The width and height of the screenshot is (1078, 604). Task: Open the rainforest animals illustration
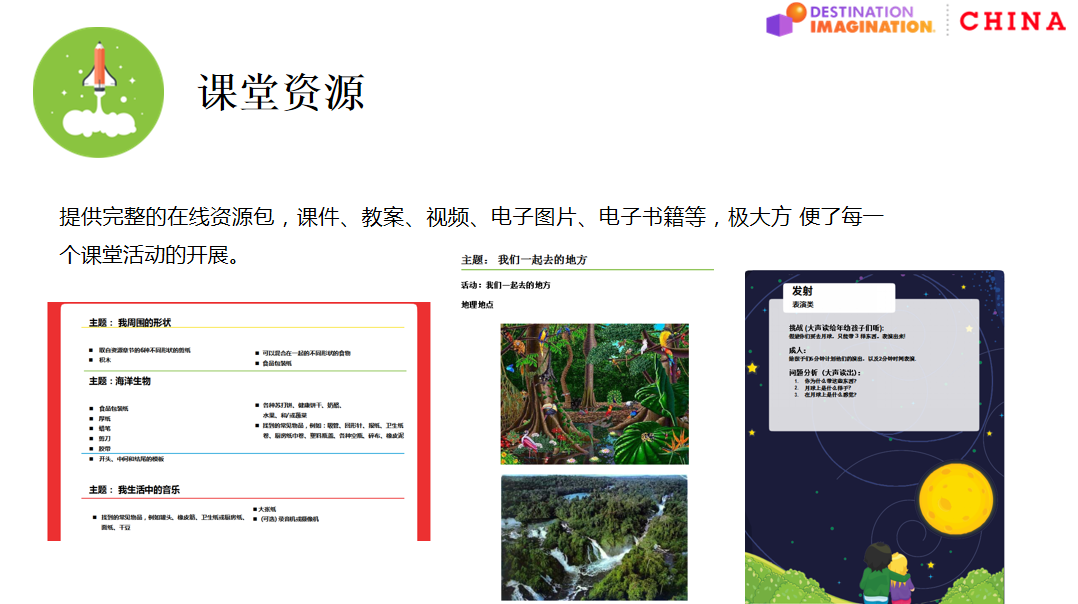click(595, 394)
